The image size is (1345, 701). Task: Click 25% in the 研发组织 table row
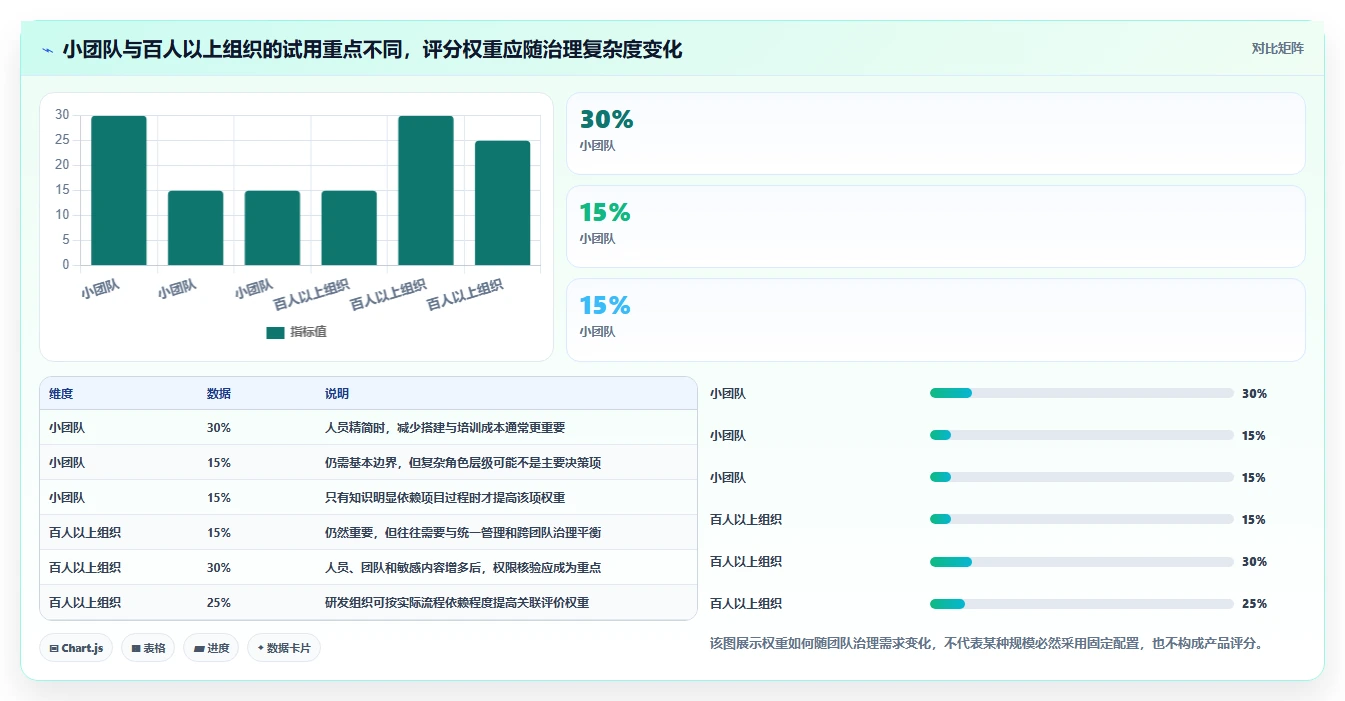pyautogui.click(x=219, y=603)
